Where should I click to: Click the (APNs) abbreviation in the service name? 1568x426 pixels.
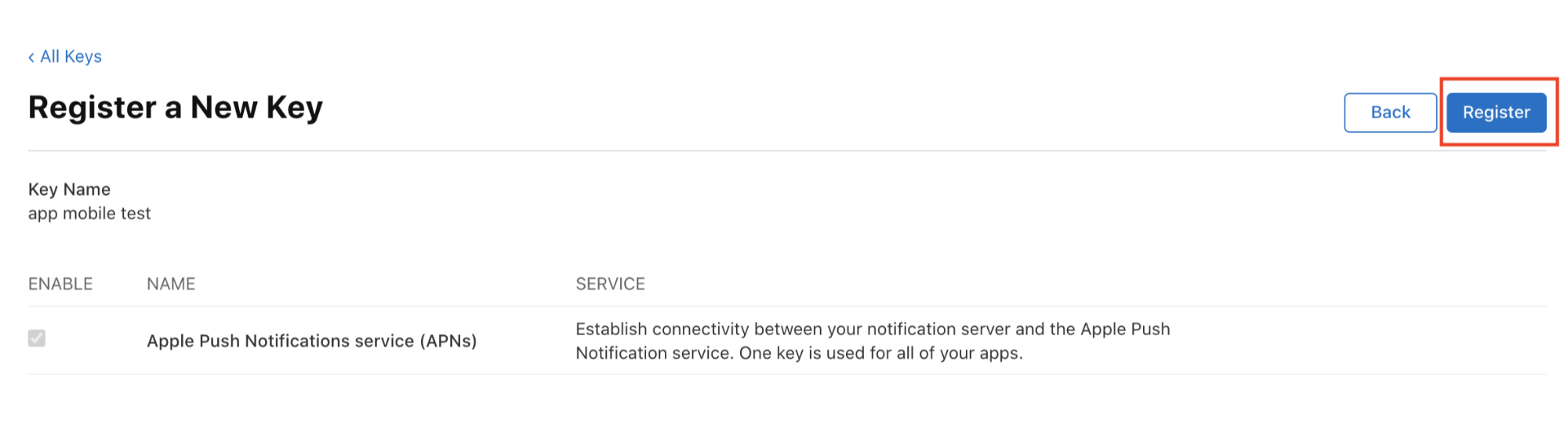pyautogui.click(x=448, y=341)
